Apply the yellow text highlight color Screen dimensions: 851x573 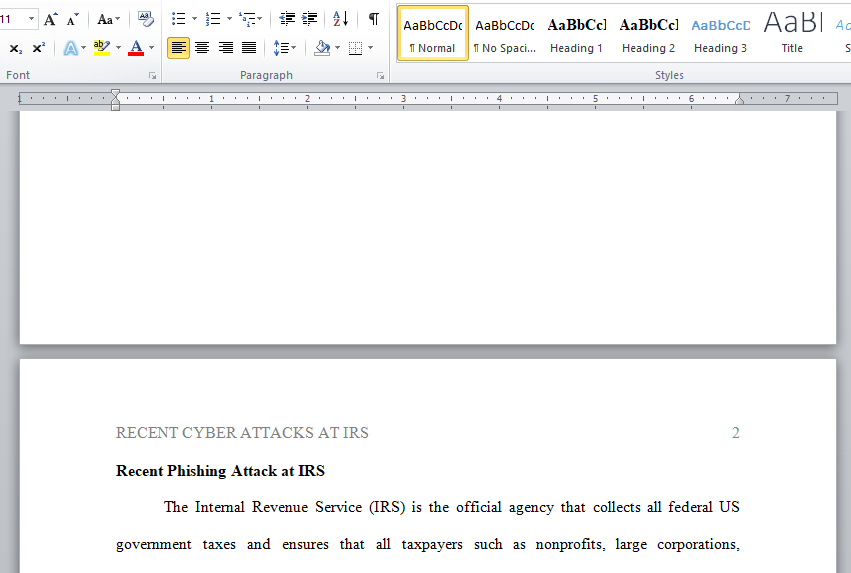(x=101, y=48)
